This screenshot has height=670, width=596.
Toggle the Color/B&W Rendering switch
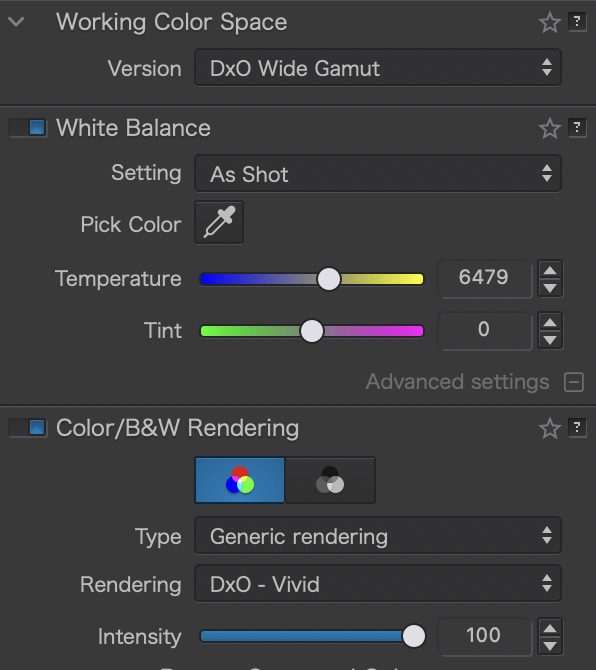tap(27, 428)
